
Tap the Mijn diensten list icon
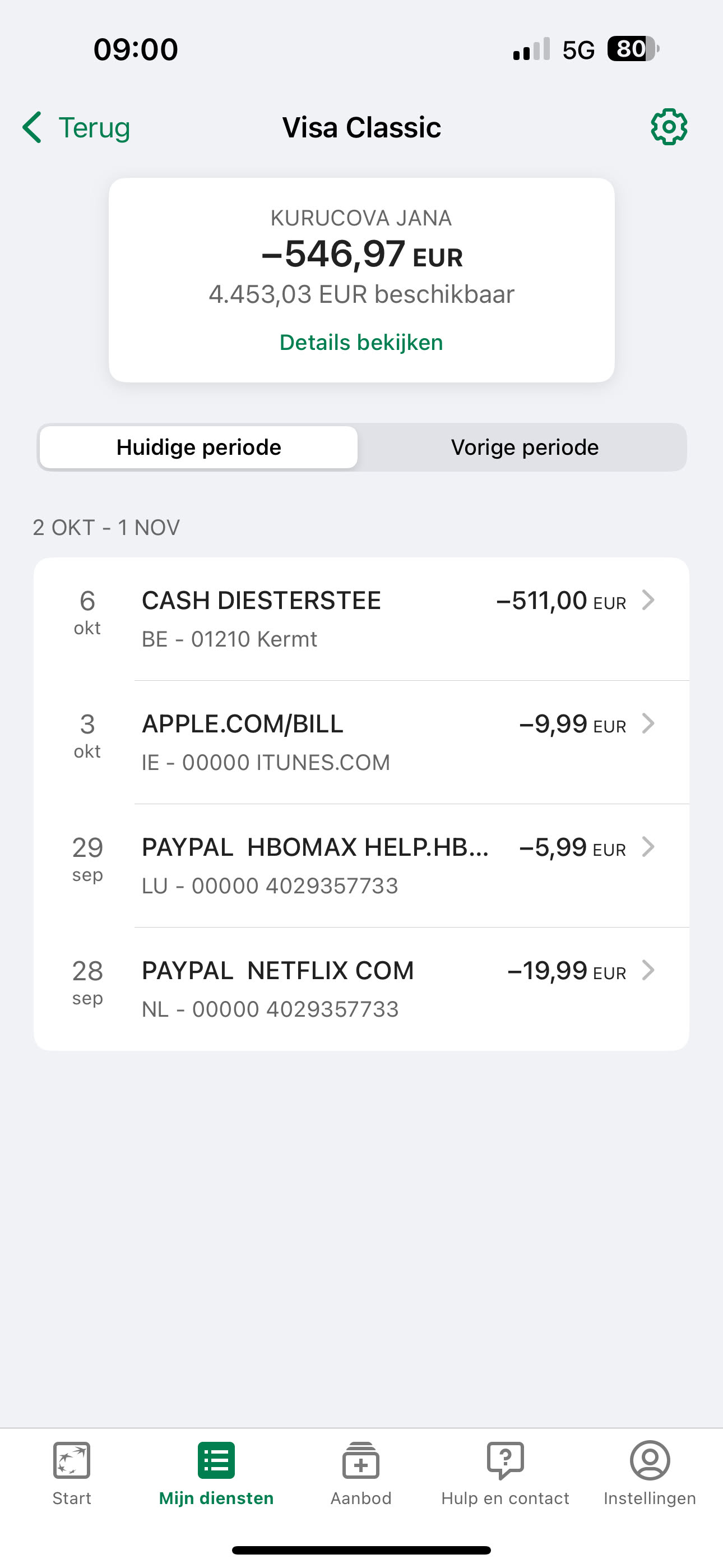[216, 1460]
